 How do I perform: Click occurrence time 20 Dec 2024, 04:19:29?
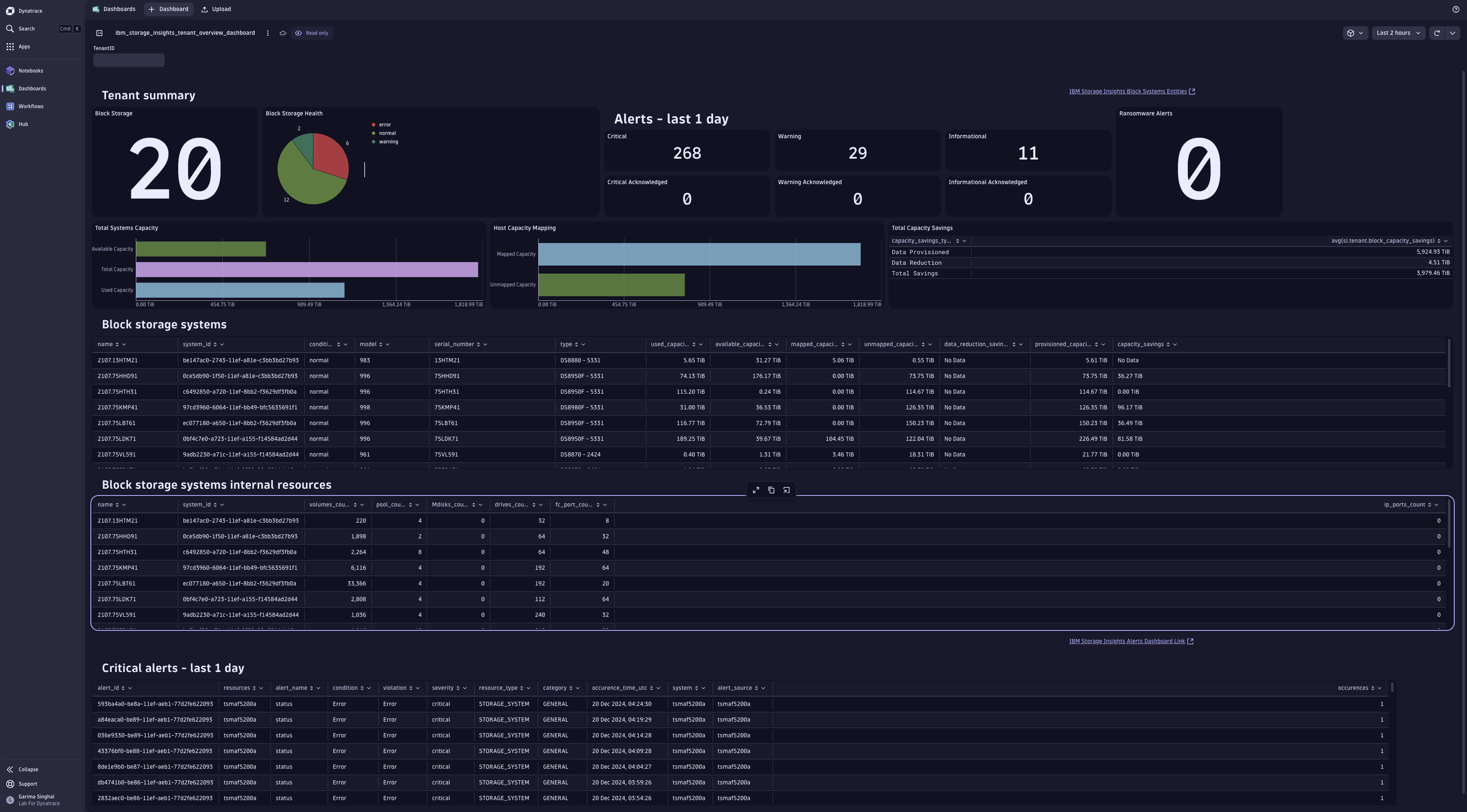click(622, 720)
